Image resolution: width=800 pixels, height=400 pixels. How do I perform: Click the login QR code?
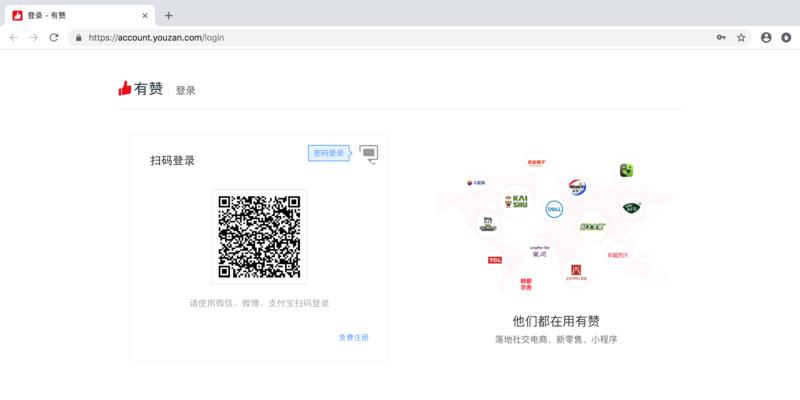[259, 237]
